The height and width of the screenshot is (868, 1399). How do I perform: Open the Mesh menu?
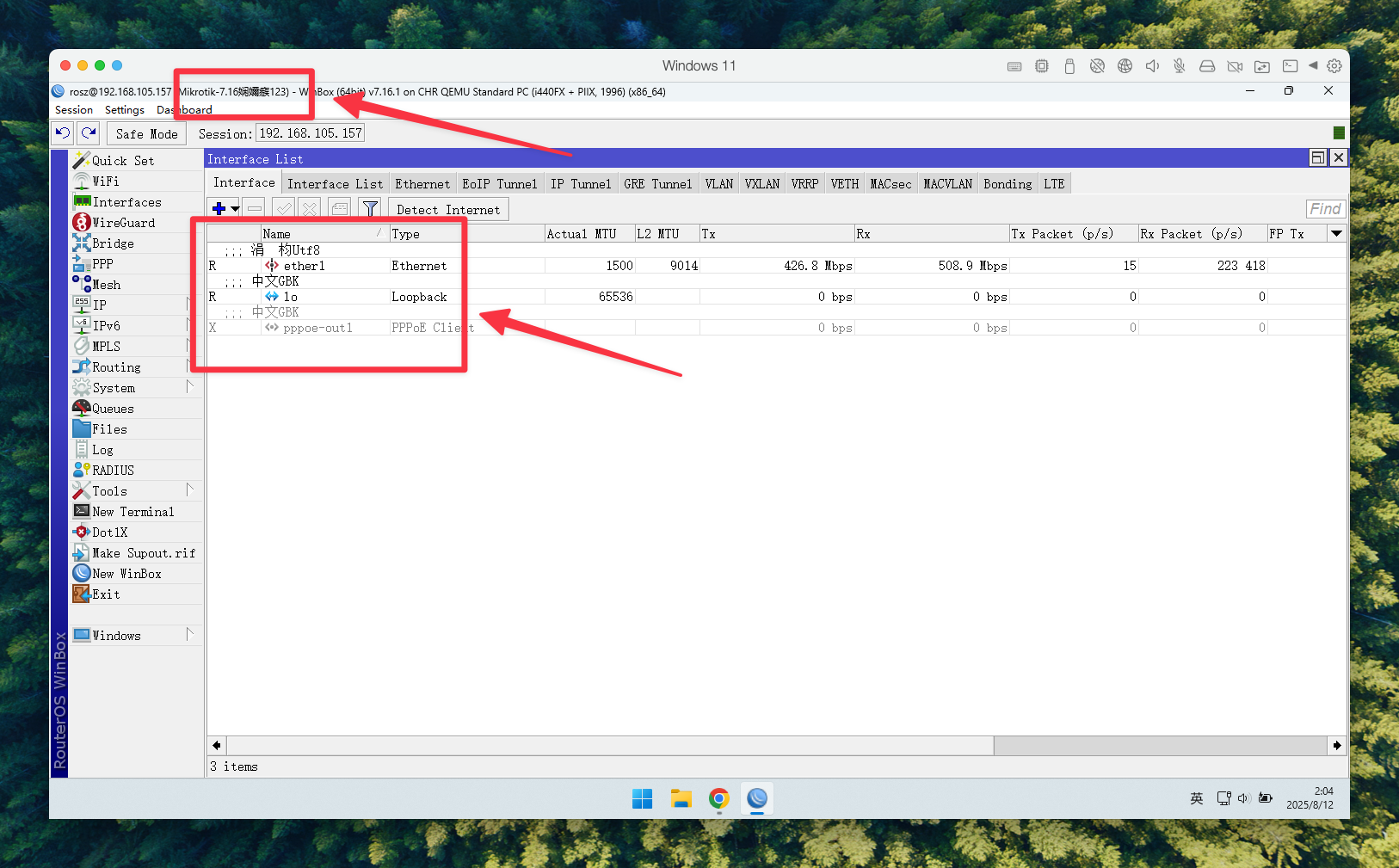click(106, 285)
